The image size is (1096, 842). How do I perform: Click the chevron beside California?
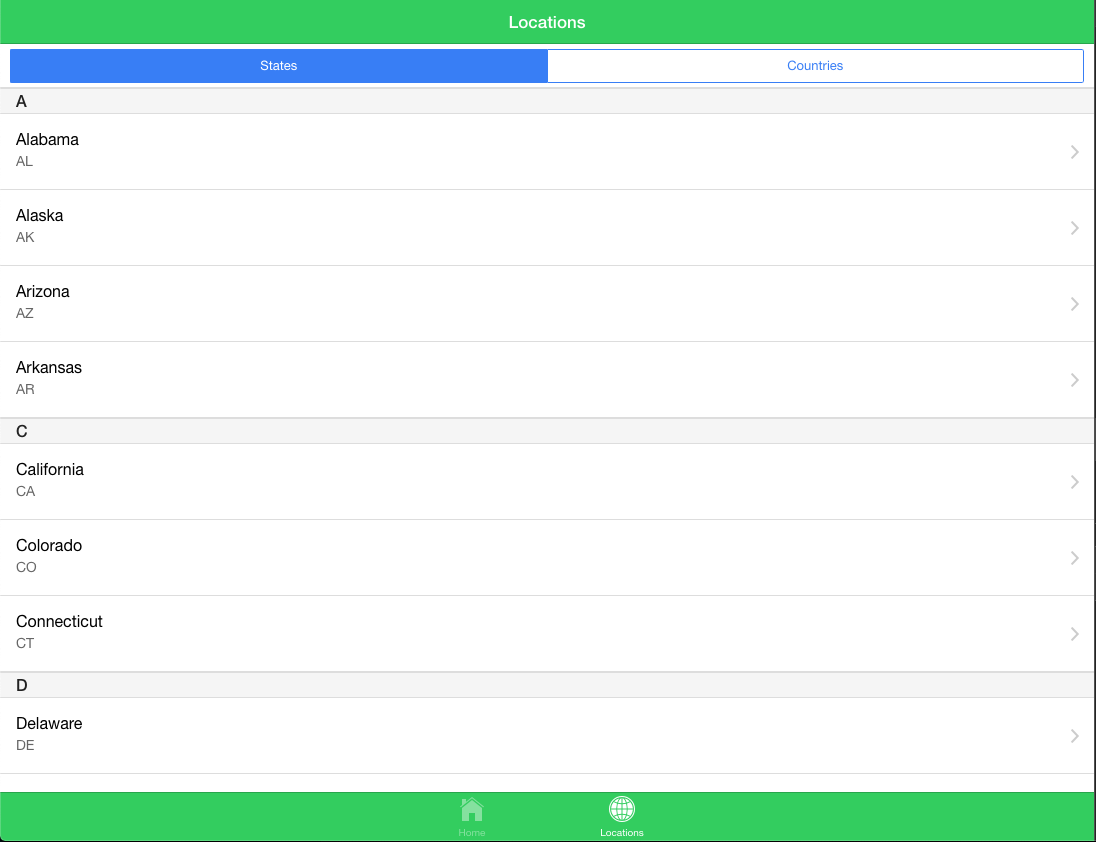pyautogui.click(x=1075, y=482)
